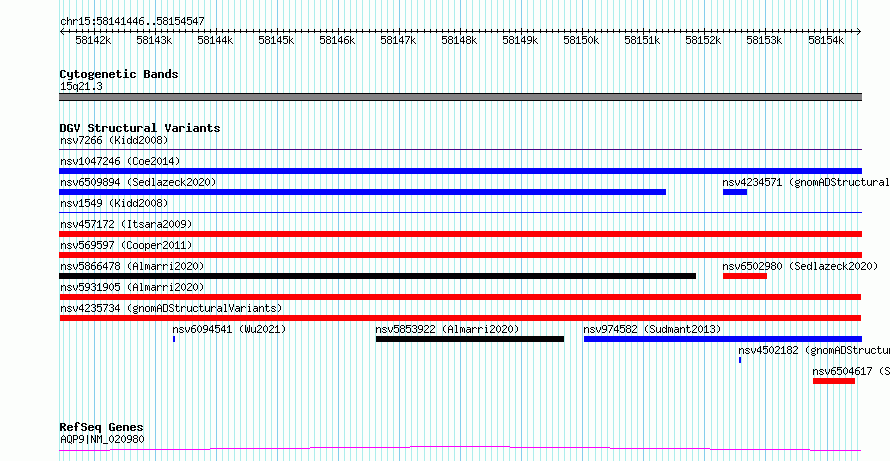Click the chr15:58141446..58154547 region label

point(132,22)
